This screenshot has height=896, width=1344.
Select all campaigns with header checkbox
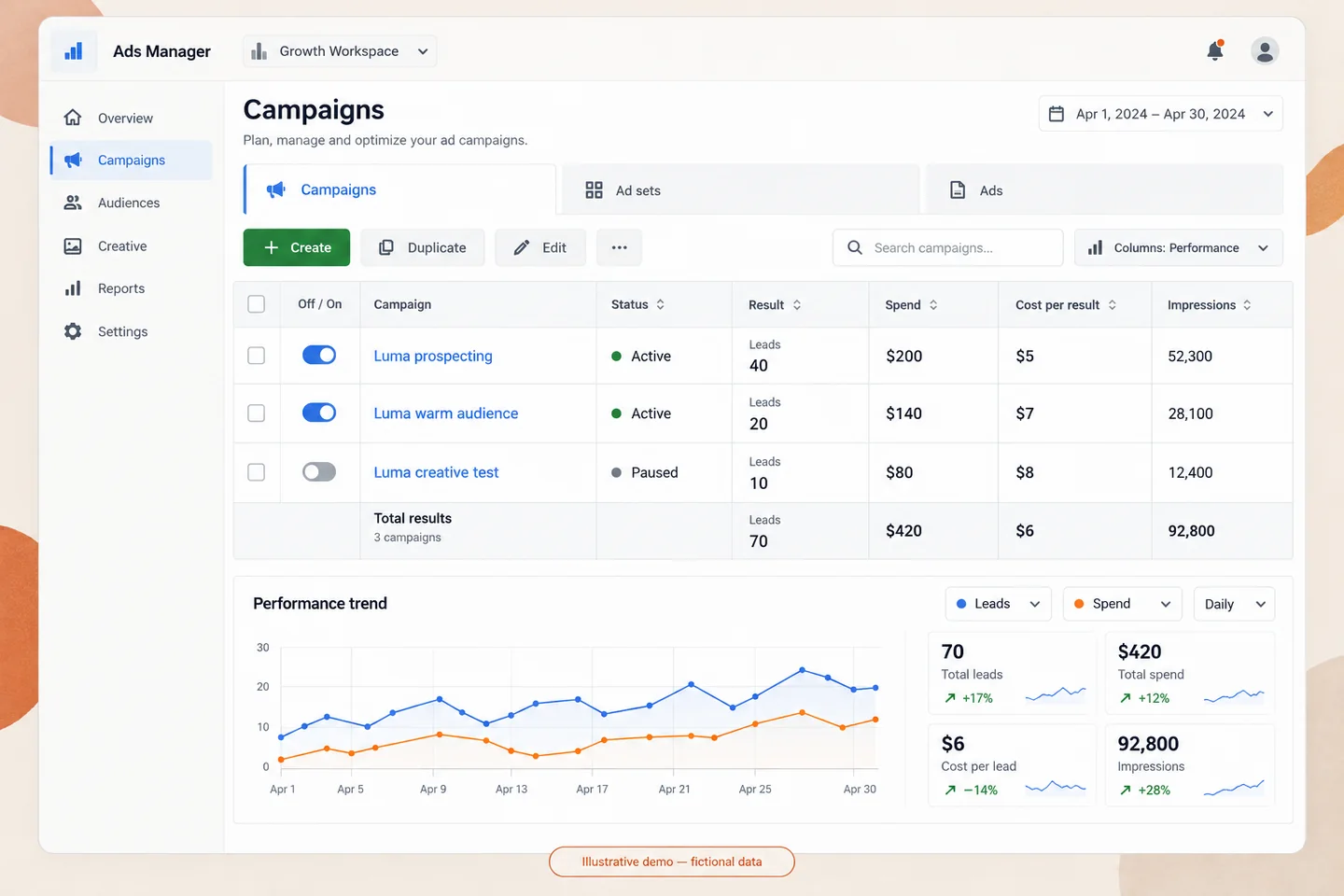tap(257, 304)
